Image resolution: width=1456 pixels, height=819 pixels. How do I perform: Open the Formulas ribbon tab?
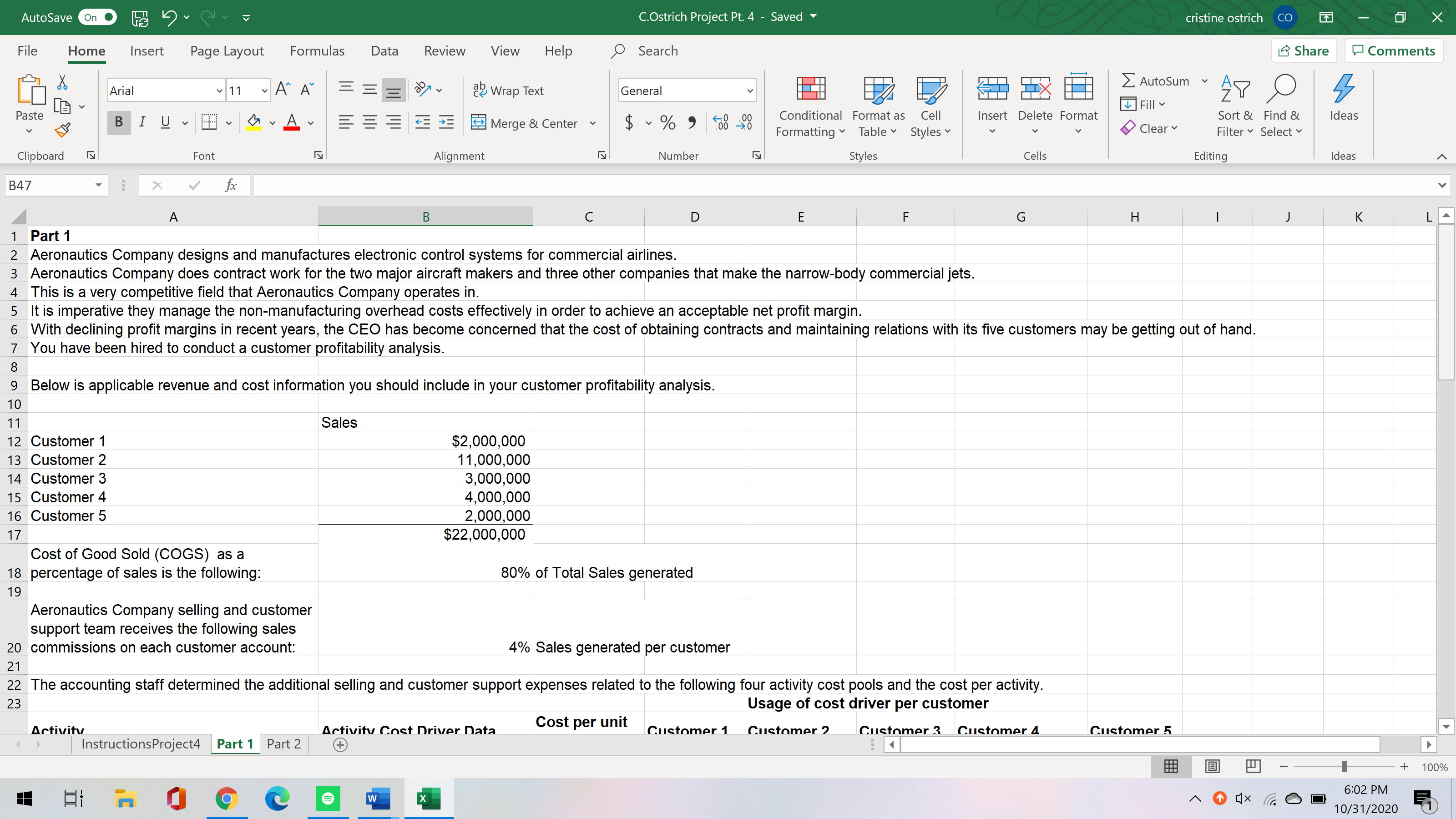tap(317, 51)
